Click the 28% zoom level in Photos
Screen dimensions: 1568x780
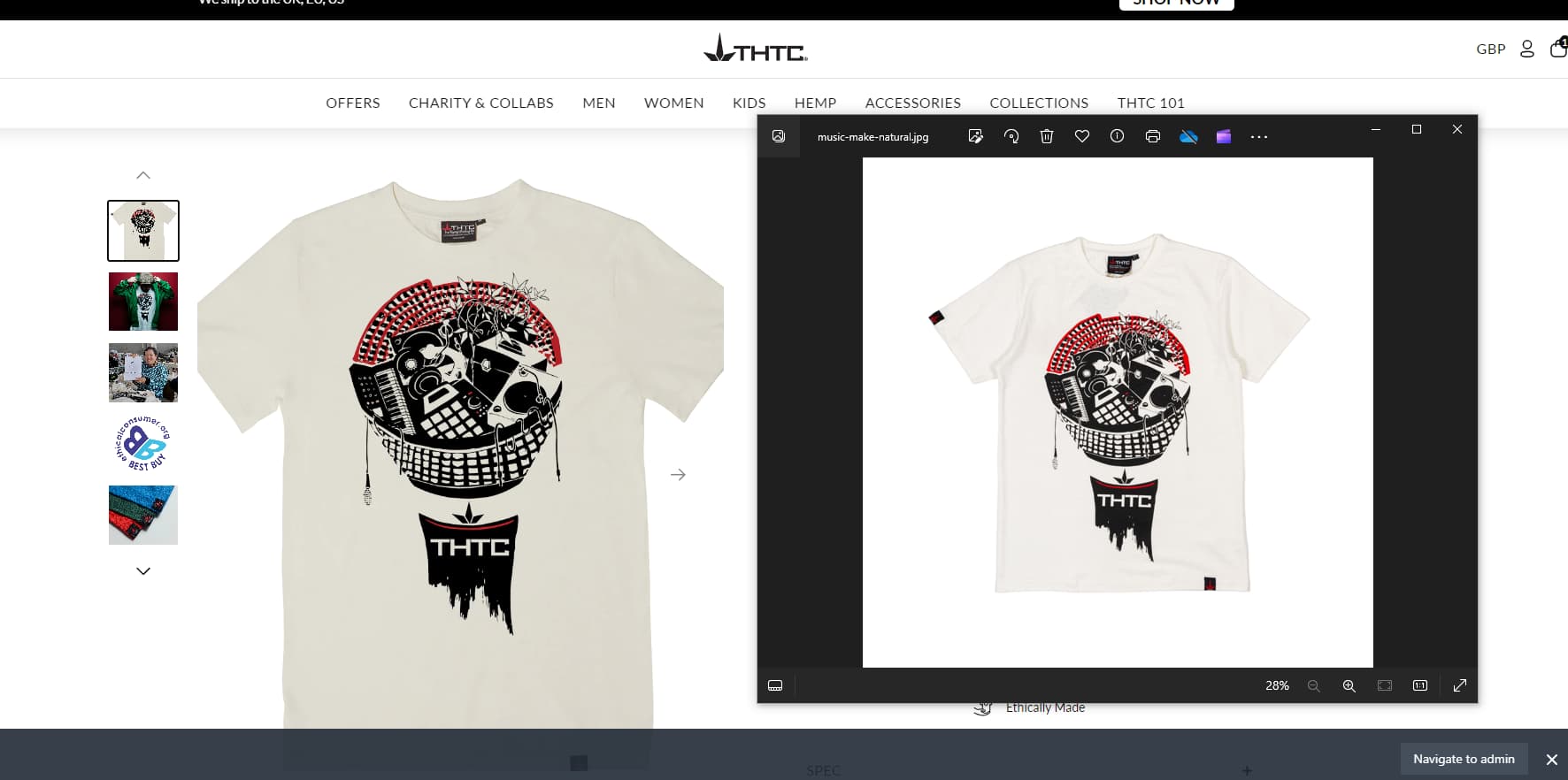coord(1277,685)
